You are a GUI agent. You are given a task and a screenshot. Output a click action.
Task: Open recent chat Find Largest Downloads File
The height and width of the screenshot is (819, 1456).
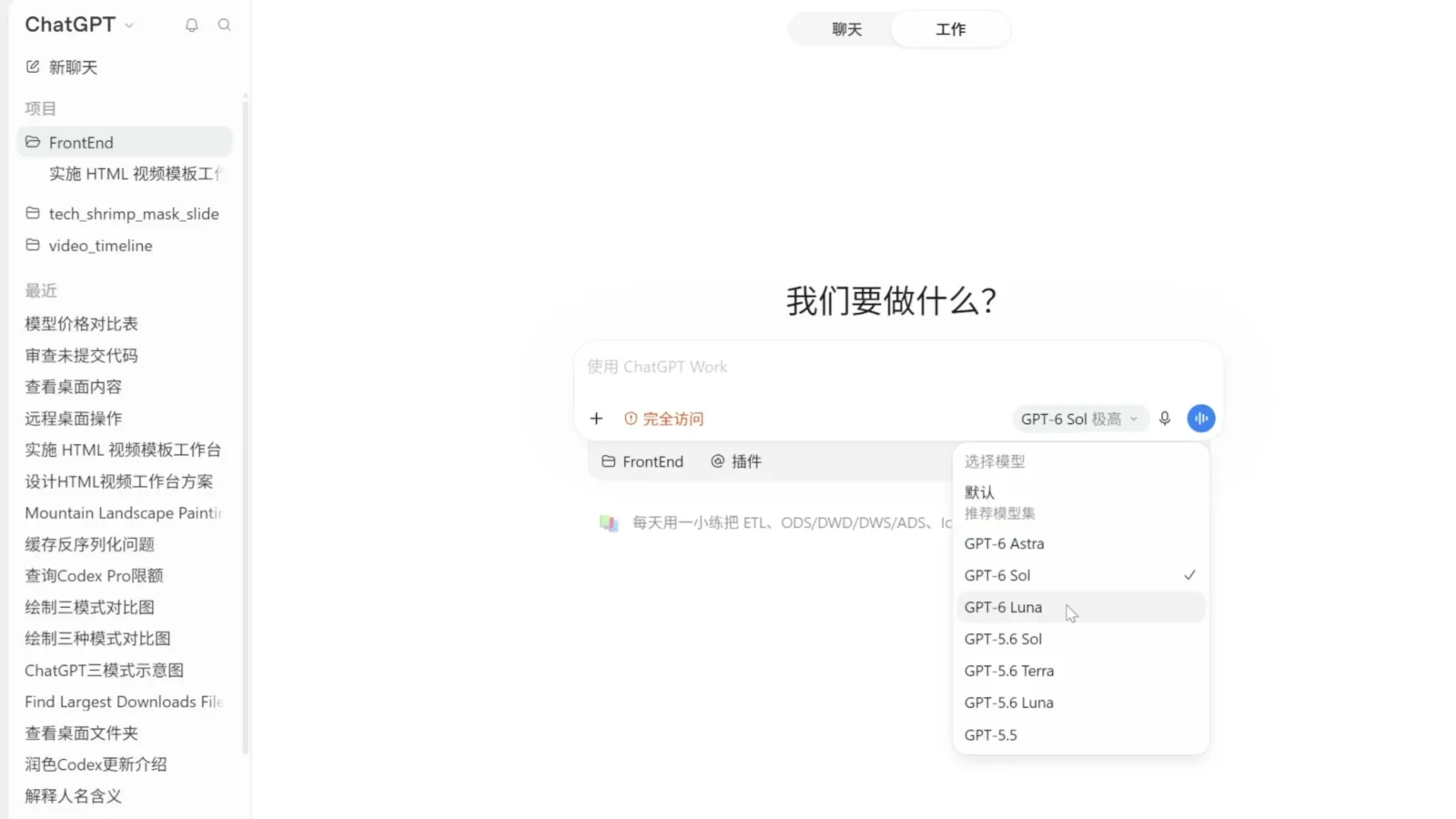(x=124, y=702)
